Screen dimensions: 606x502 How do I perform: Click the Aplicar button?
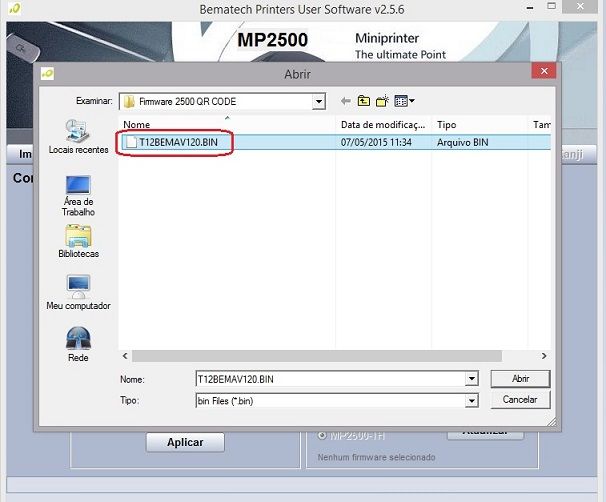coord(185,442)
